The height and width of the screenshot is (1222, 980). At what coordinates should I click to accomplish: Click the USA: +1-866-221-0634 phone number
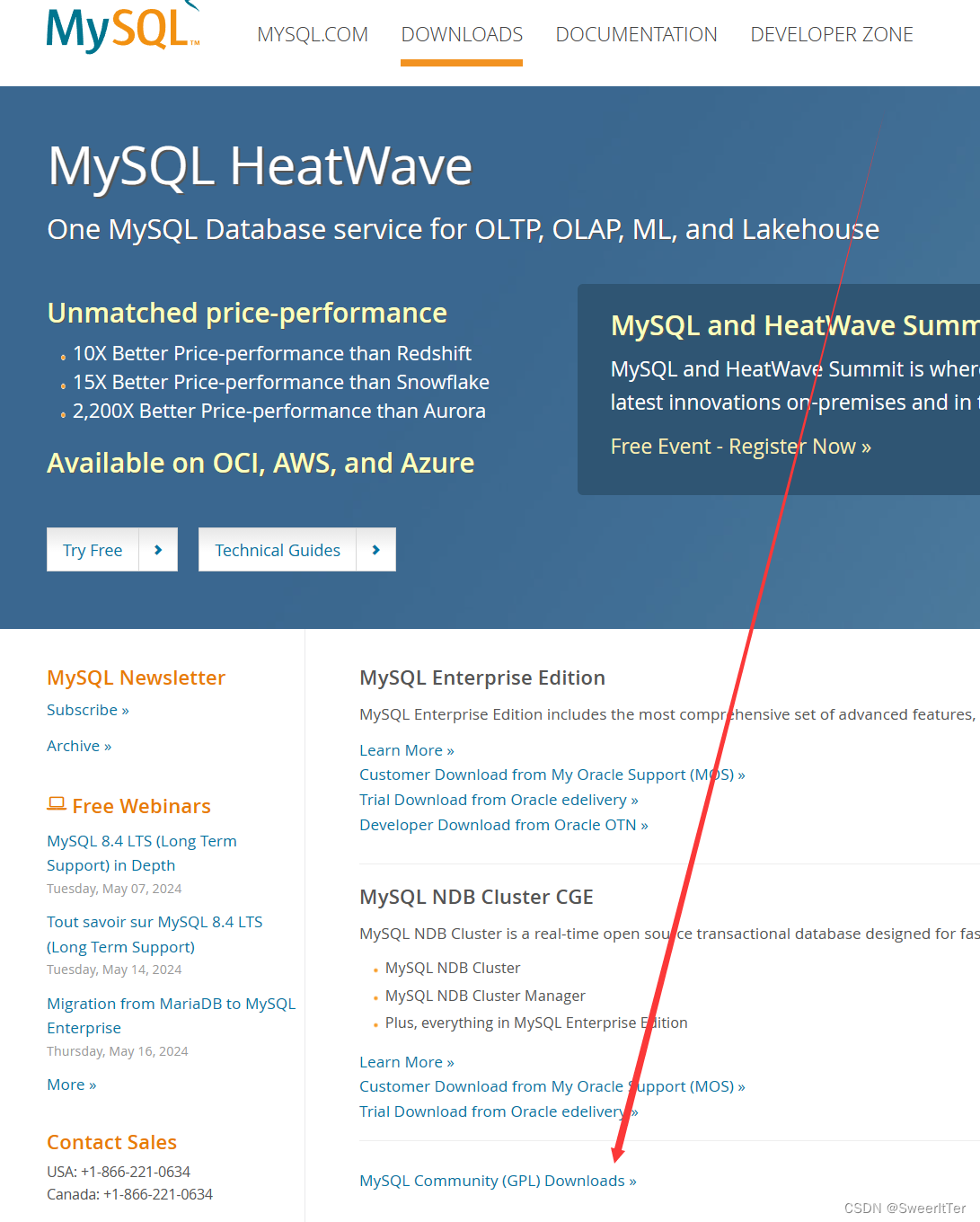pos(119,1172)
